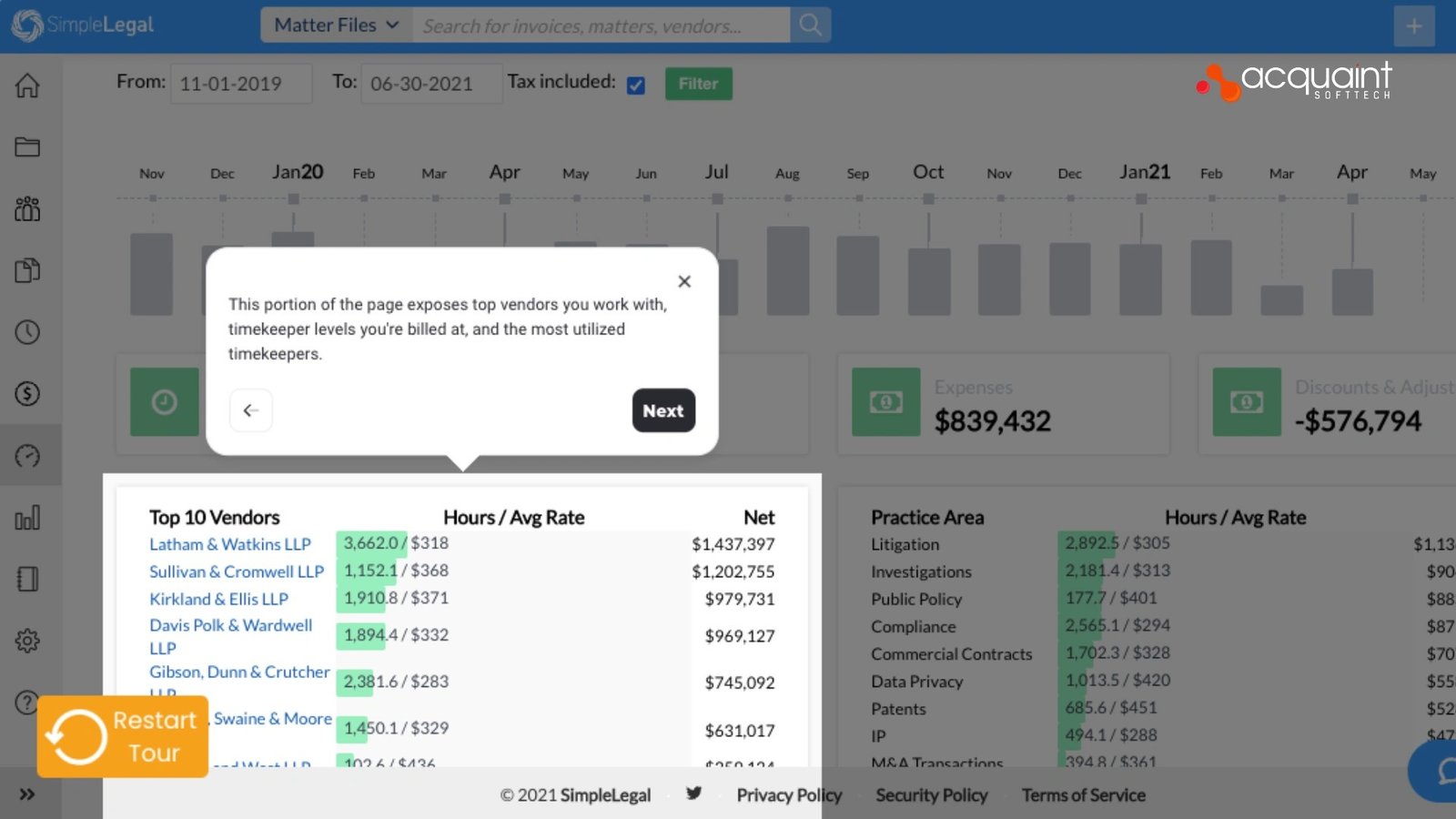
Task: Click the plus add button
Action: [1413, 26]
